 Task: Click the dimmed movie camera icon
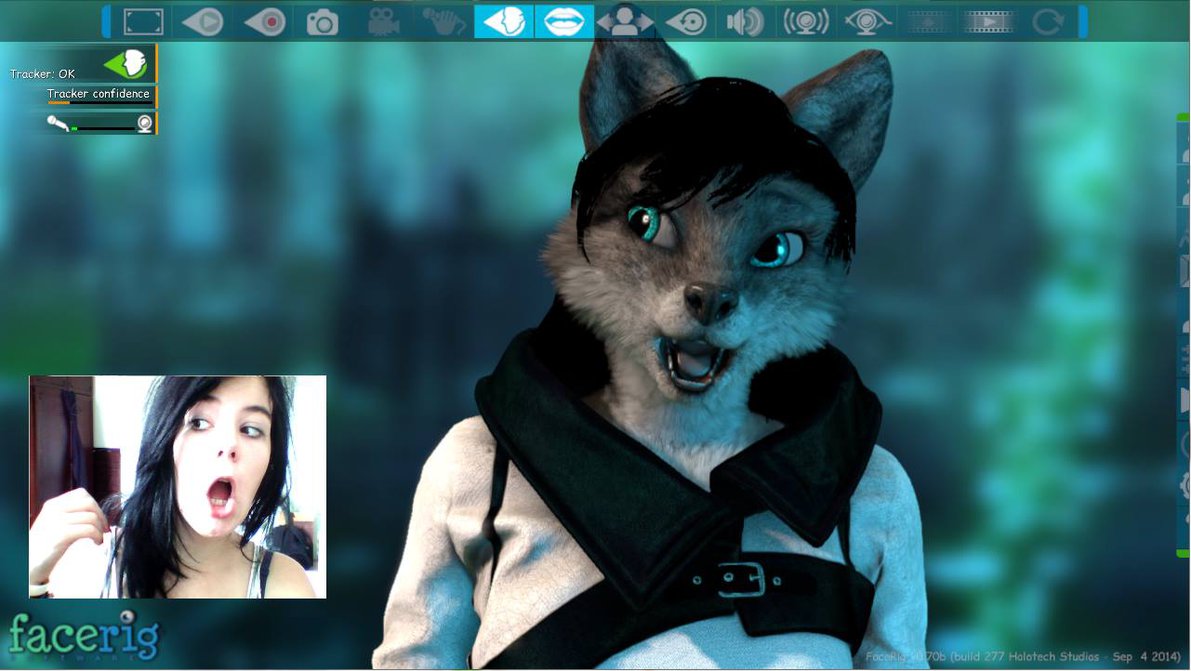[384, 21]
